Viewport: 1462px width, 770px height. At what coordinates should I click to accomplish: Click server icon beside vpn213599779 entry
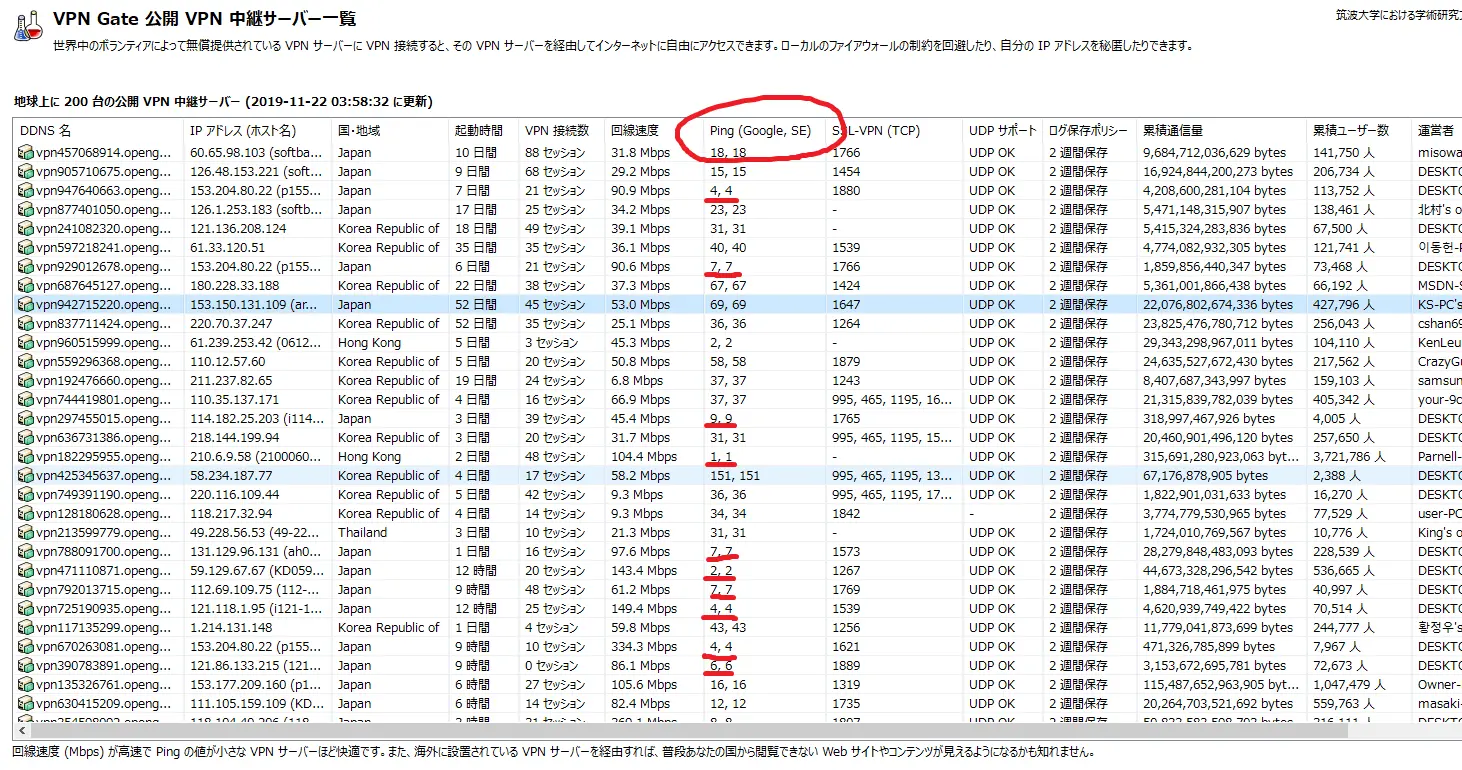point(25,533)
